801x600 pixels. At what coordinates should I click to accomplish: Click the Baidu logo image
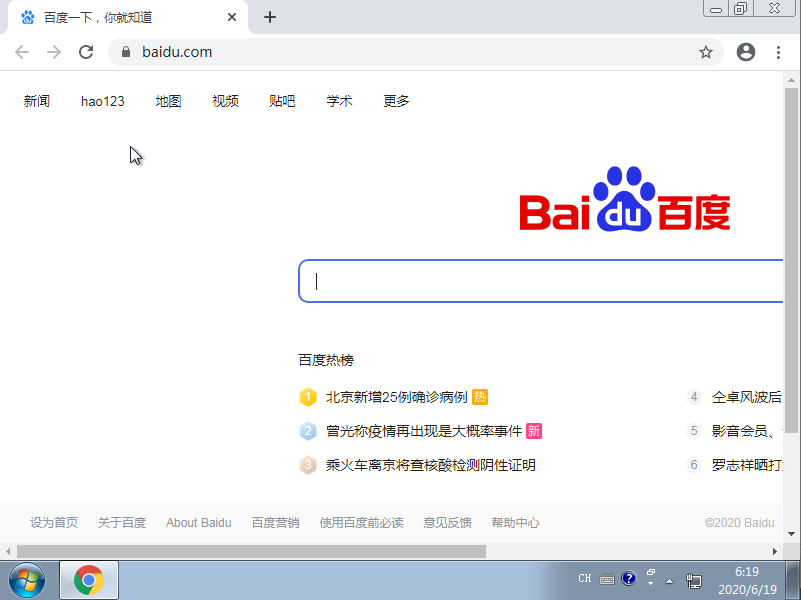pos(624,200)
